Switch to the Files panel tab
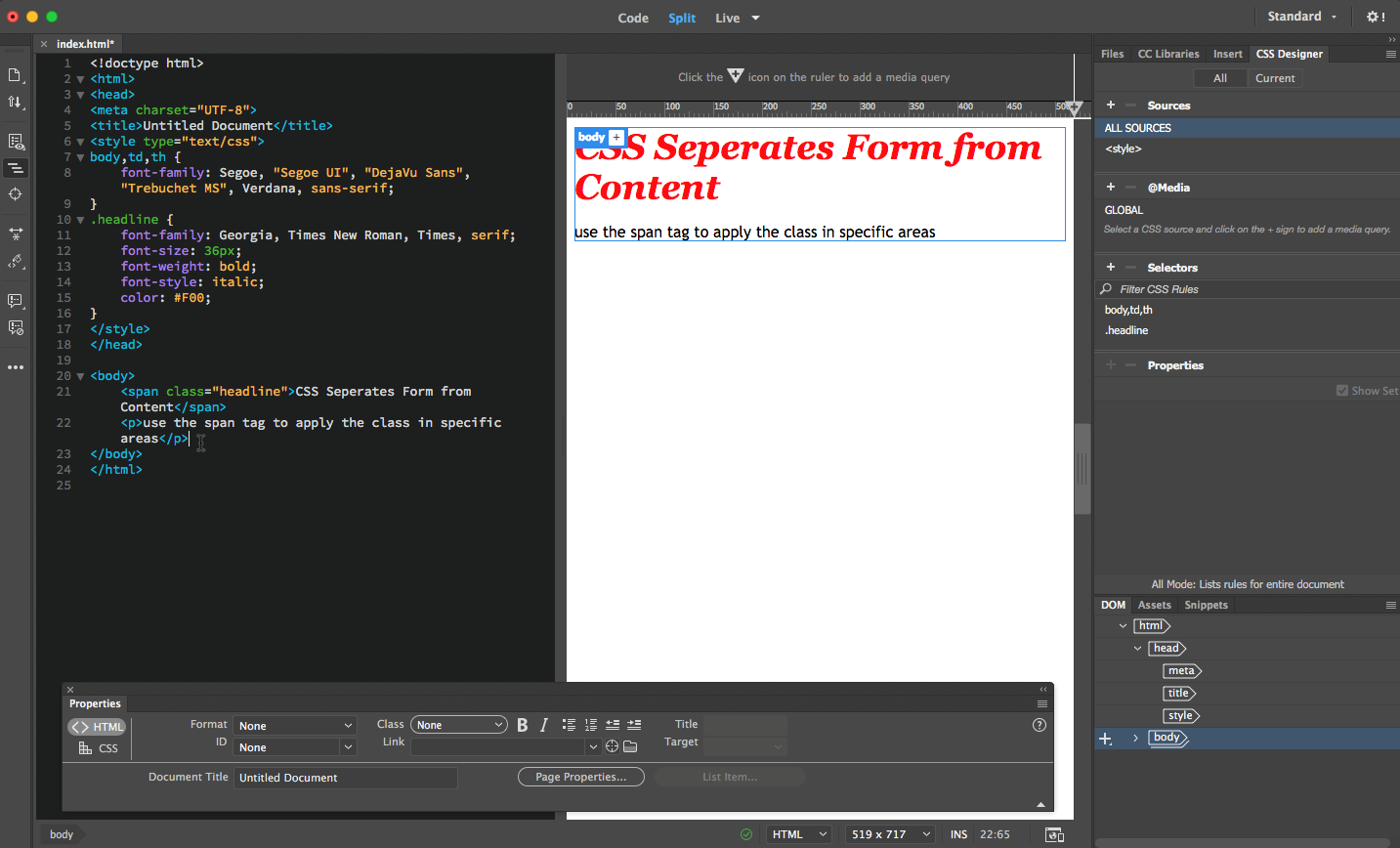1400x848 pixels. tap(1112, 54)
